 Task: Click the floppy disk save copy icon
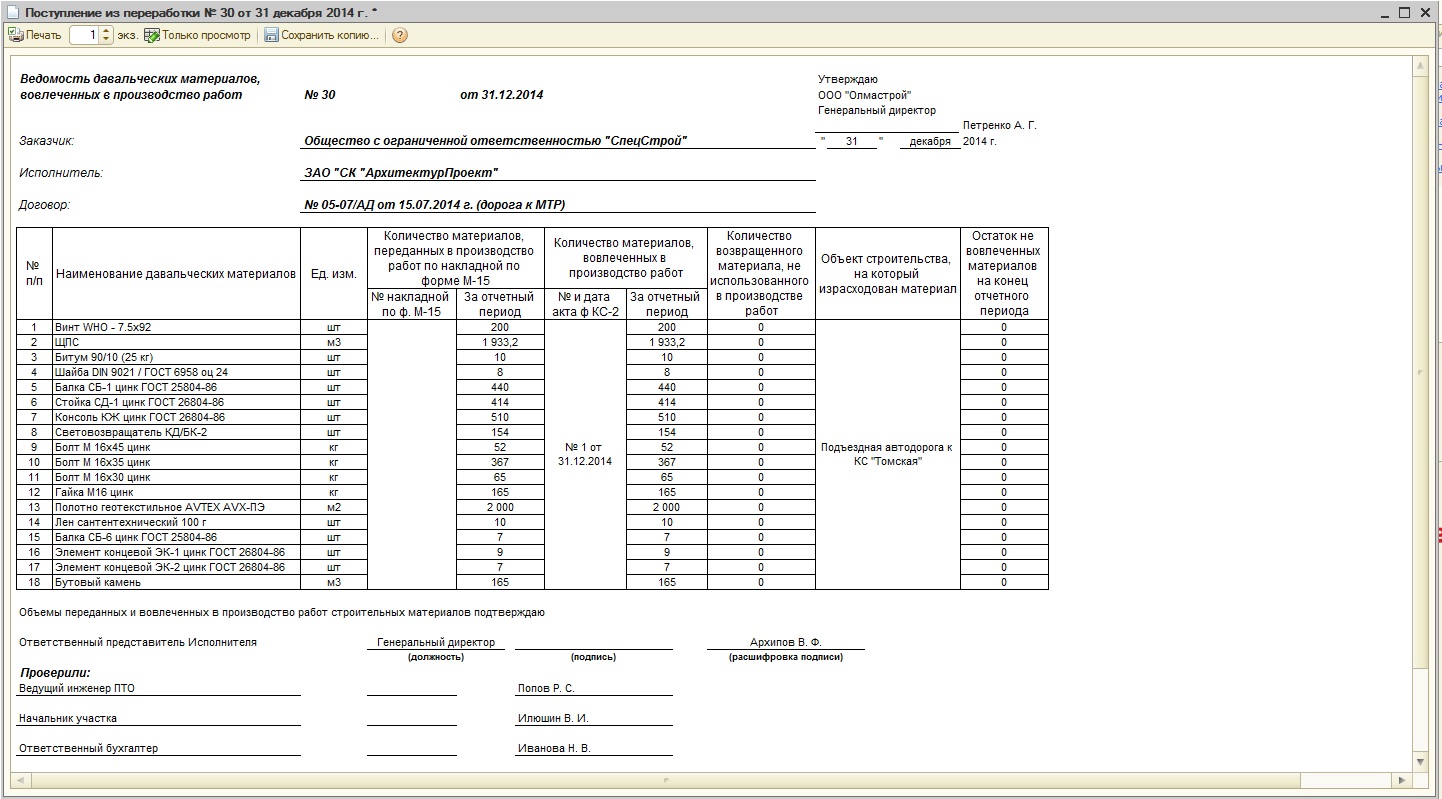(271, 35)
